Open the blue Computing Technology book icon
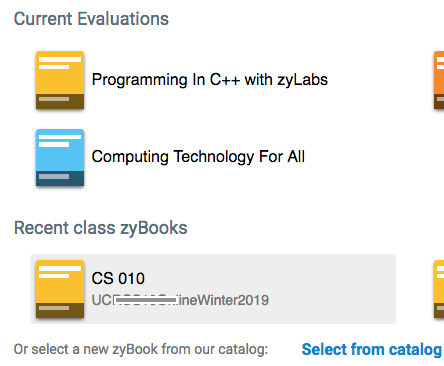 (60, 157)
